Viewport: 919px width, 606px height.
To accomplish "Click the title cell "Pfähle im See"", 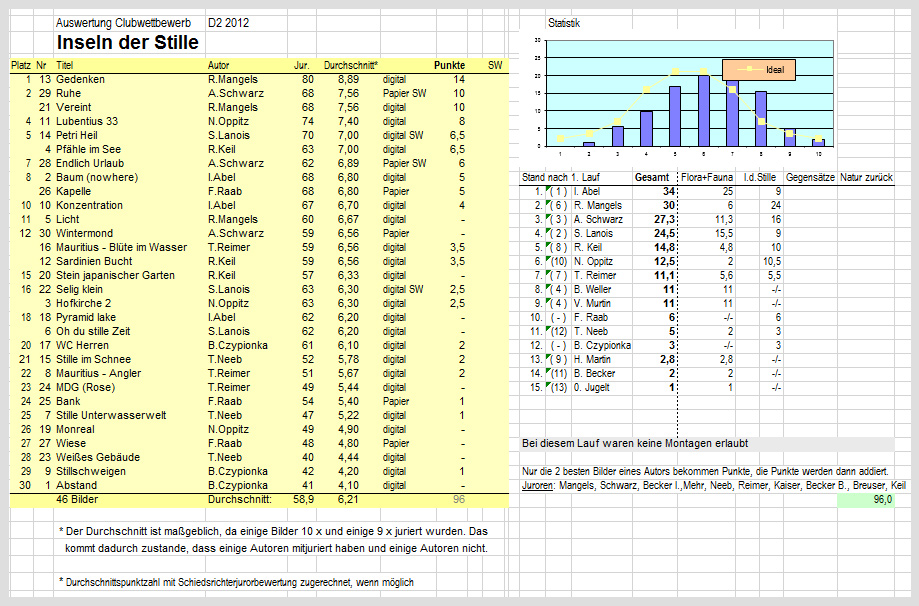I will pos(89,149).
